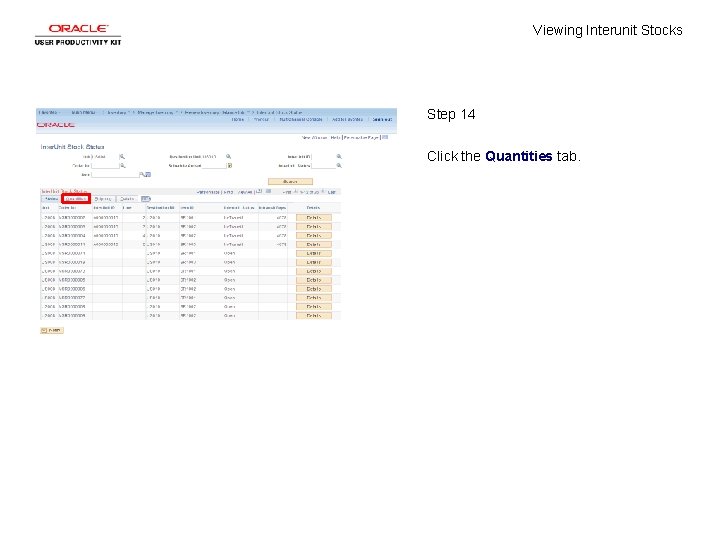Click the Add to Favorites link
Screen dimensions: 720x540
(347, 119)
